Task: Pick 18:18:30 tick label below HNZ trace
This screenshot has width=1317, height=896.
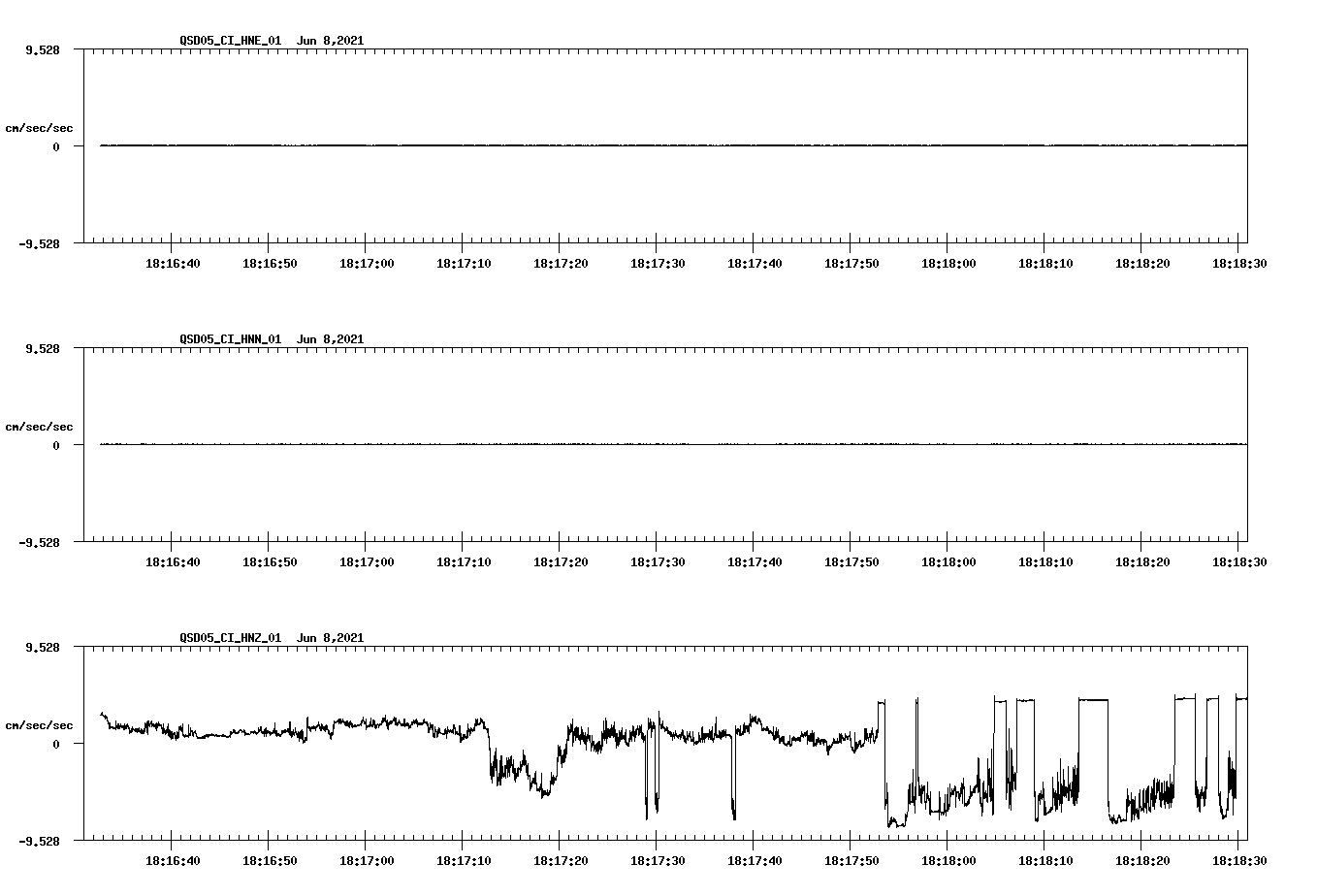Action: [1239, 861]
